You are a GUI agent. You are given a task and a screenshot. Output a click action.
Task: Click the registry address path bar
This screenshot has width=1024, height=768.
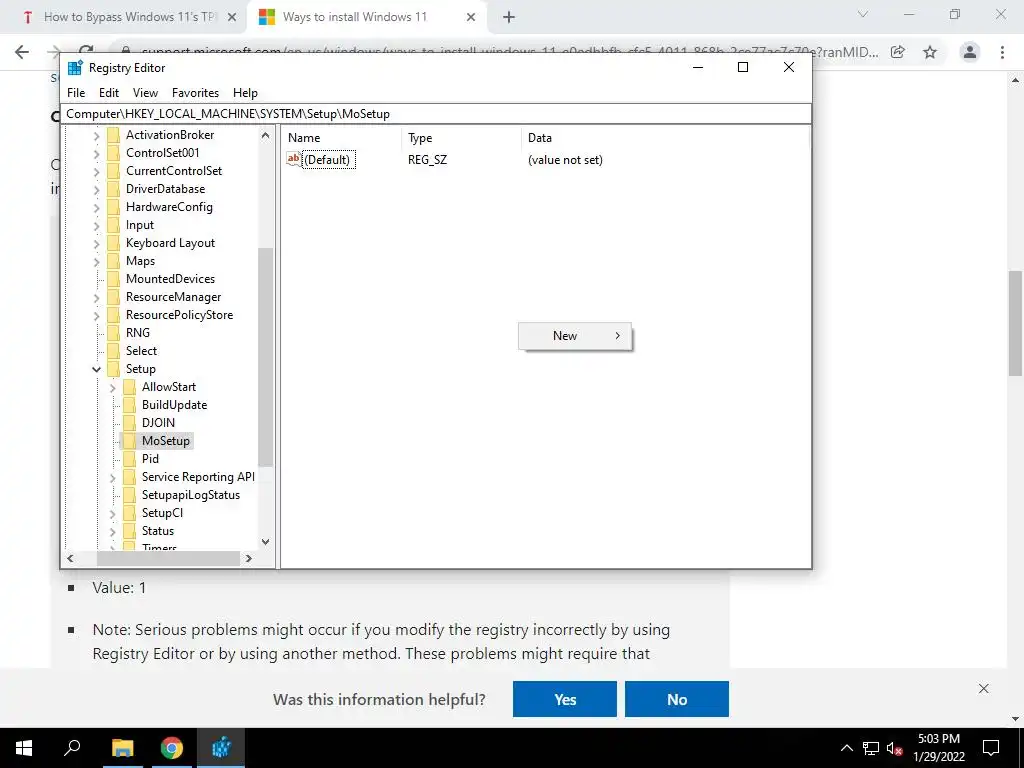coord(436,114)
